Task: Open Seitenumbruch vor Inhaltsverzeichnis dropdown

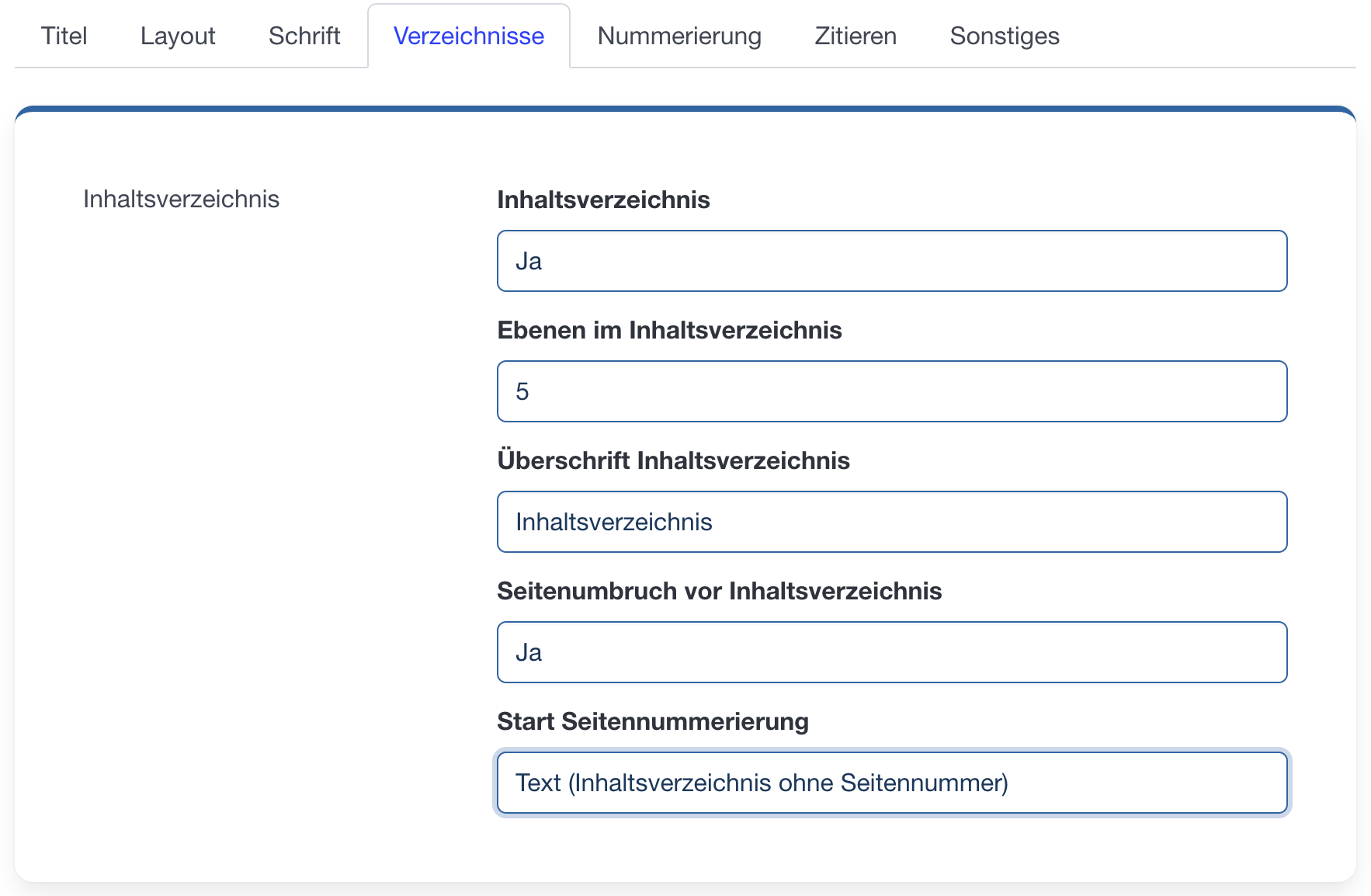Action: coord(892,652)
